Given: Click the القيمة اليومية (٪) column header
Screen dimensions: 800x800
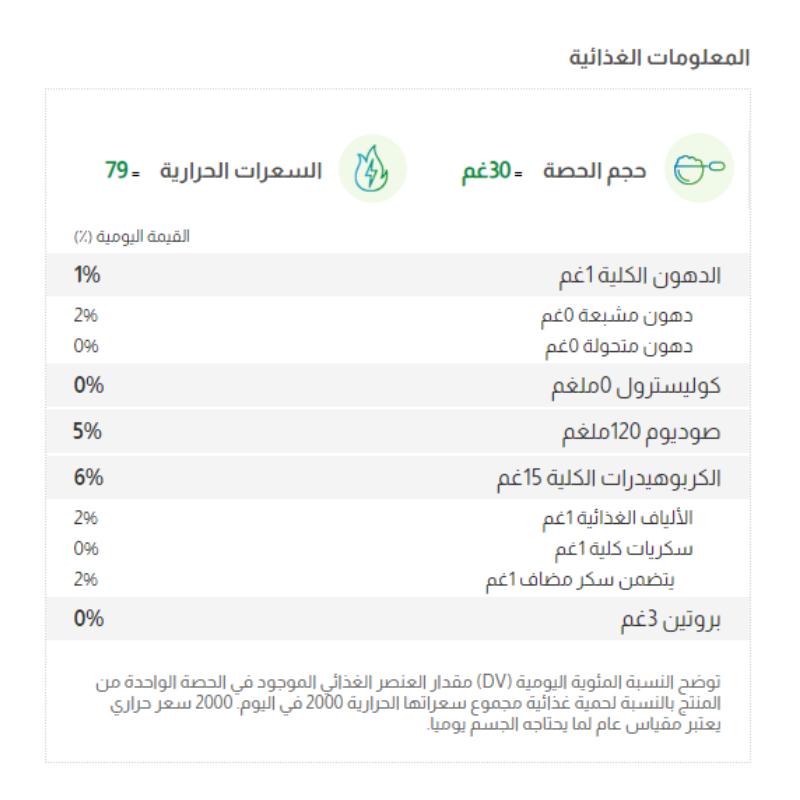Looking at the screenshot, I should pyautogui.click(x=131, y=237).
